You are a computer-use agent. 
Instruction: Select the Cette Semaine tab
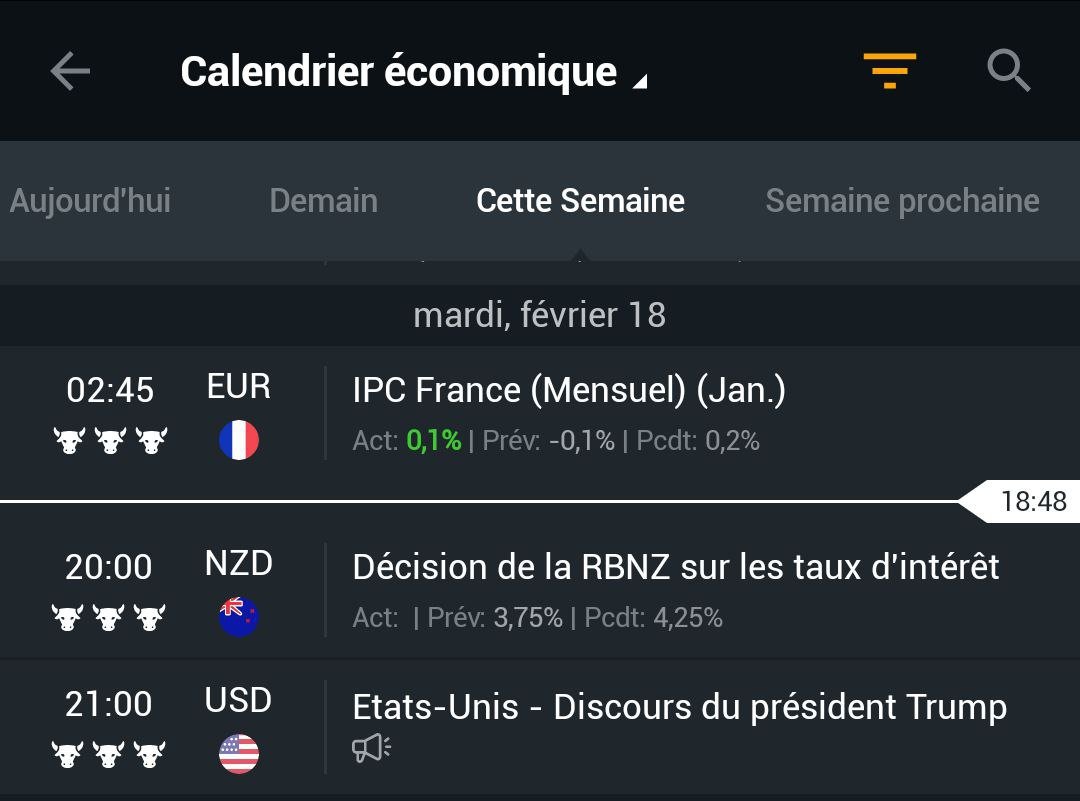[581, 200]
